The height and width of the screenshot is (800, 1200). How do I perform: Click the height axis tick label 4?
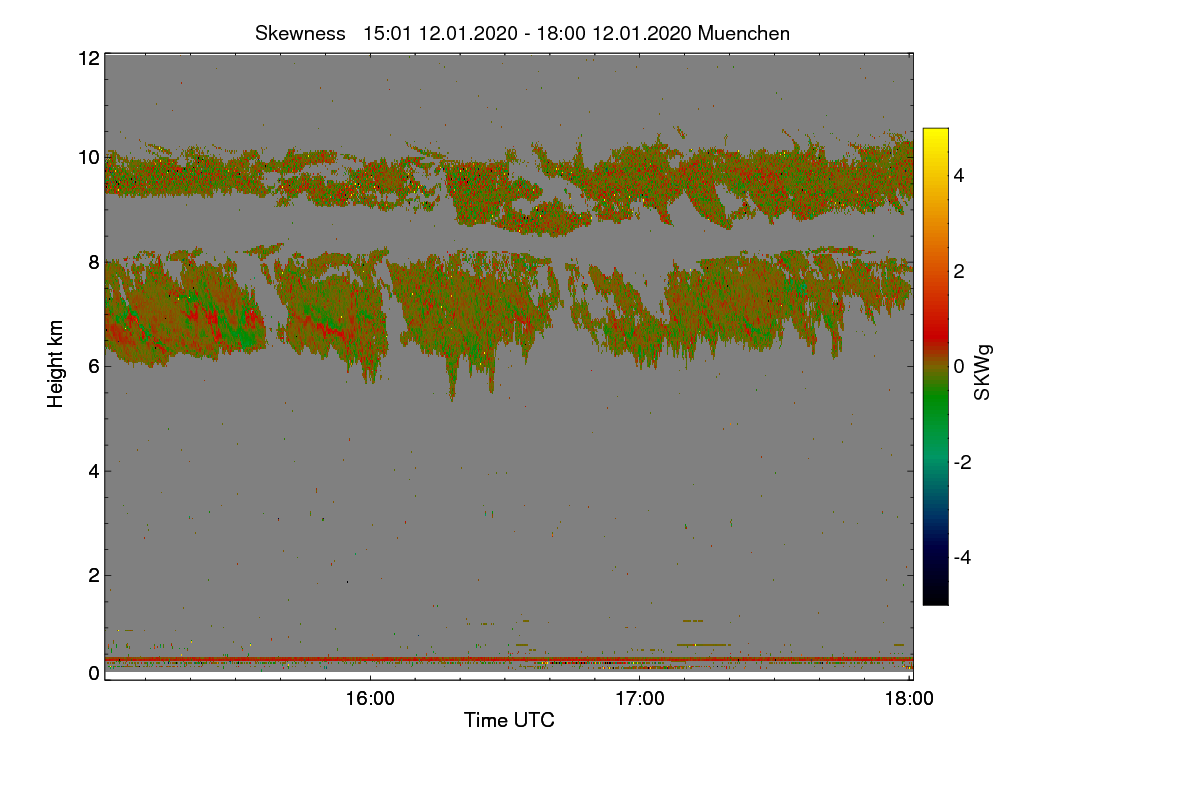click(x=94, y=470)
